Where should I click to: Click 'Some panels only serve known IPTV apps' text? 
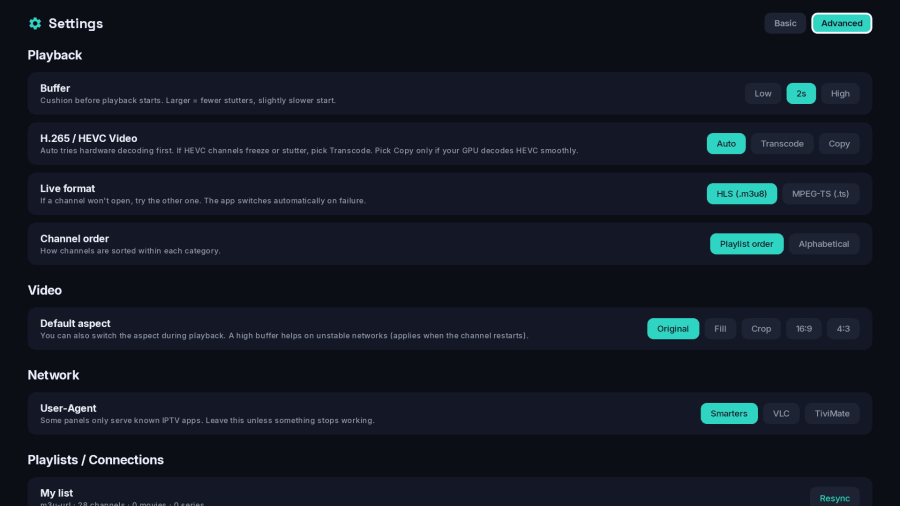pyautogui.click(x=207, y=421)
